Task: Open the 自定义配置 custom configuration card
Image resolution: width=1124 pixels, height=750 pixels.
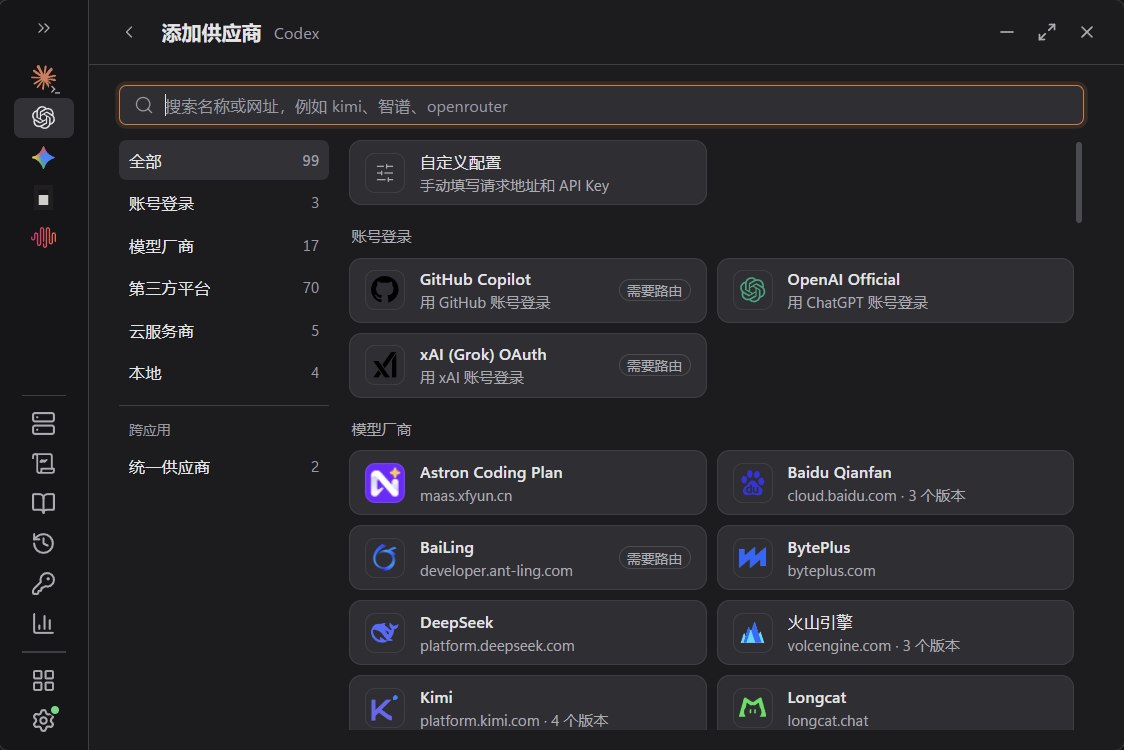Action: pyautogui.click(x=528, y=173)
